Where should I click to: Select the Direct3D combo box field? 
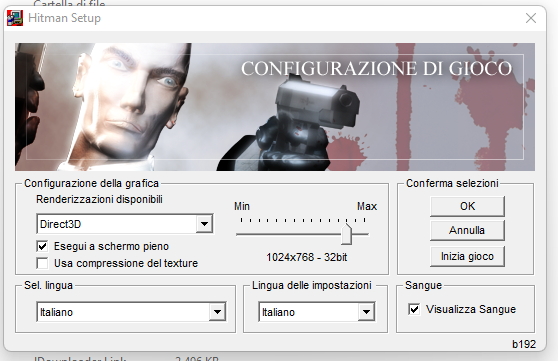(x=125, y=224)
